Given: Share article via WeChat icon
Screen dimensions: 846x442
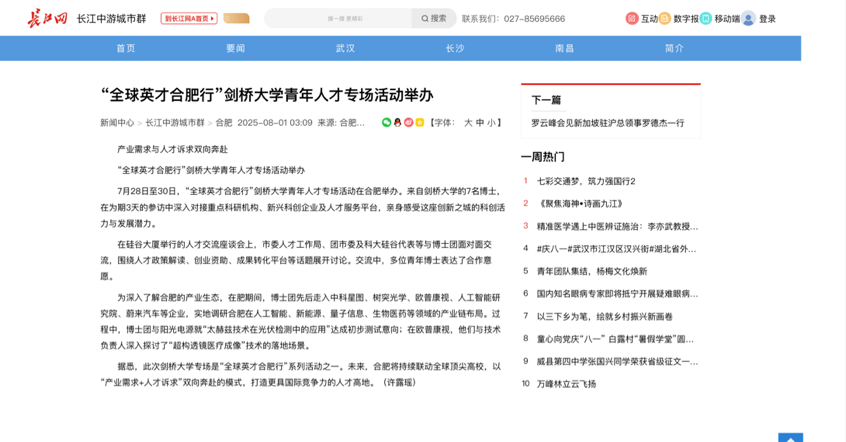Looking at the screenshot, I should click(386, 123).
